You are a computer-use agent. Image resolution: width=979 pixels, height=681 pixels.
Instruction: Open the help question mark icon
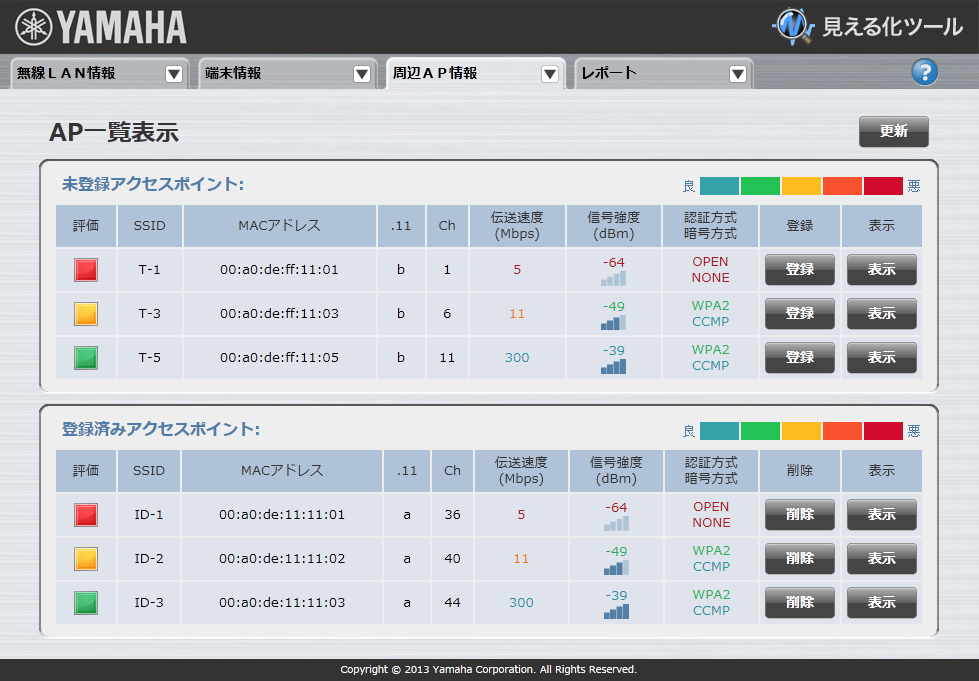coord(924,72)
